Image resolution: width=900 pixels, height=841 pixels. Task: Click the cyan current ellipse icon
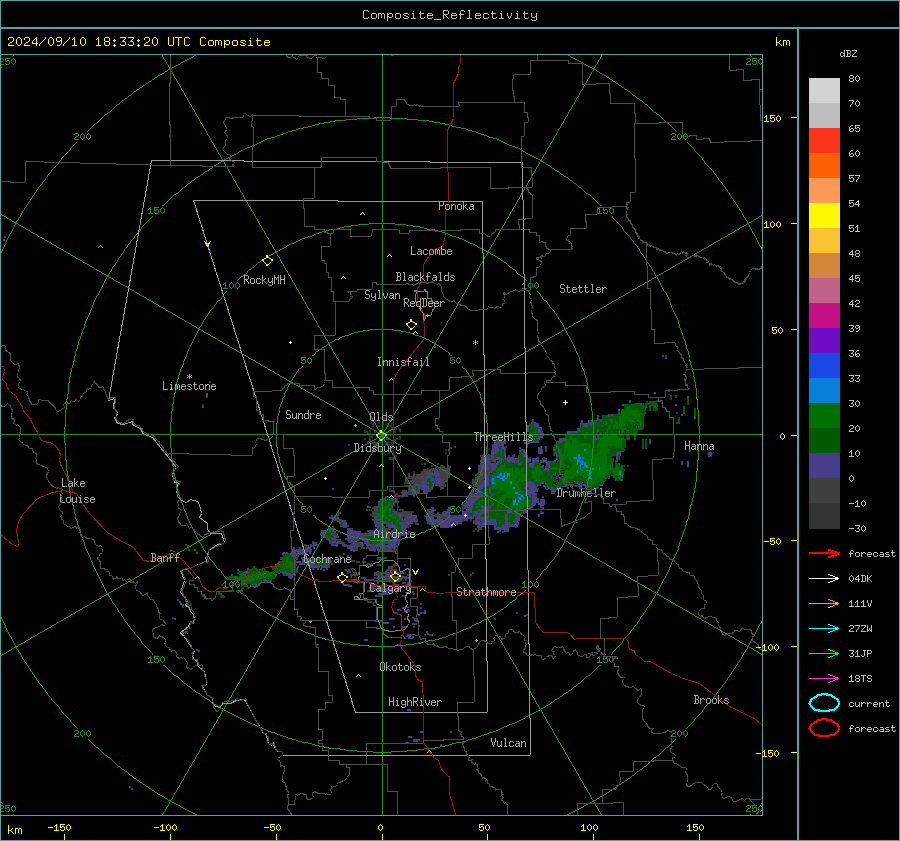pos(824,703)
